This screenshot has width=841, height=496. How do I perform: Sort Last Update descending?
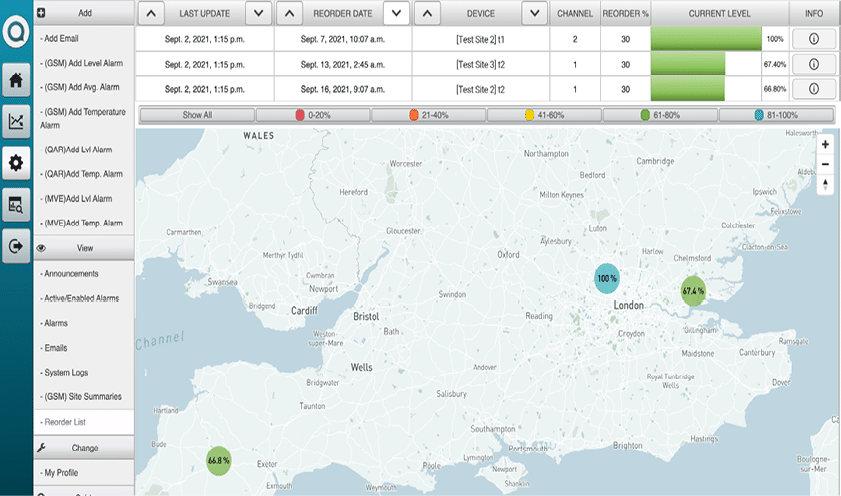tap(257, 12)
